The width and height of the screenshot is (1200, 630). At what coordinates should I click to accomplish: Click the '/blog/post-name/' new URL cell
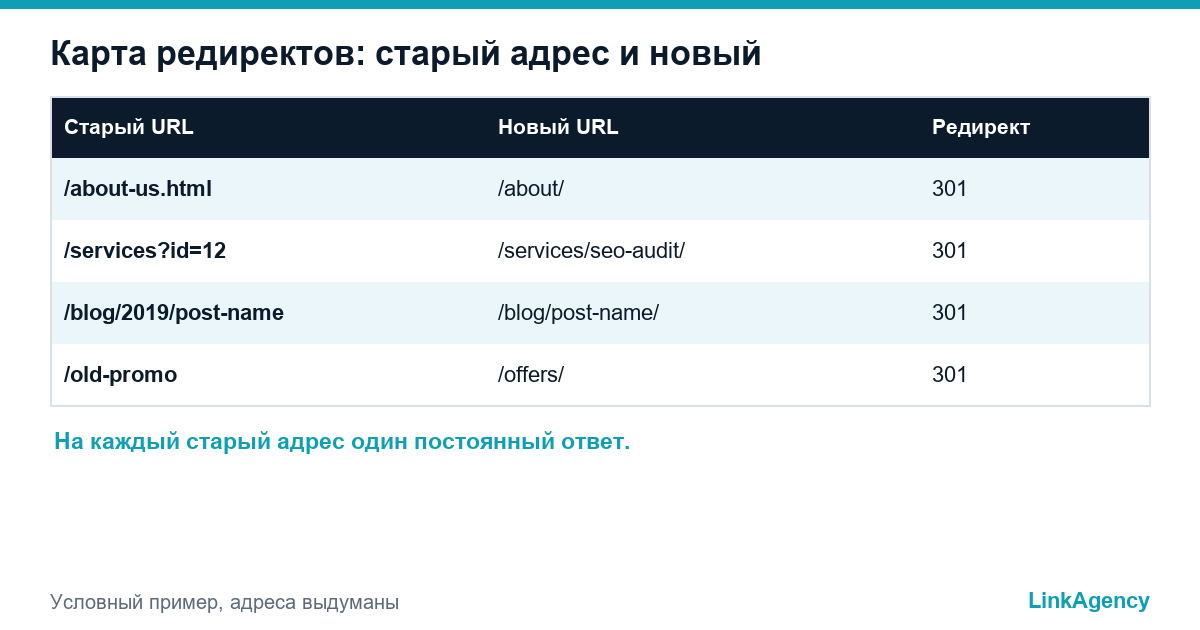(x=578, y=313)
